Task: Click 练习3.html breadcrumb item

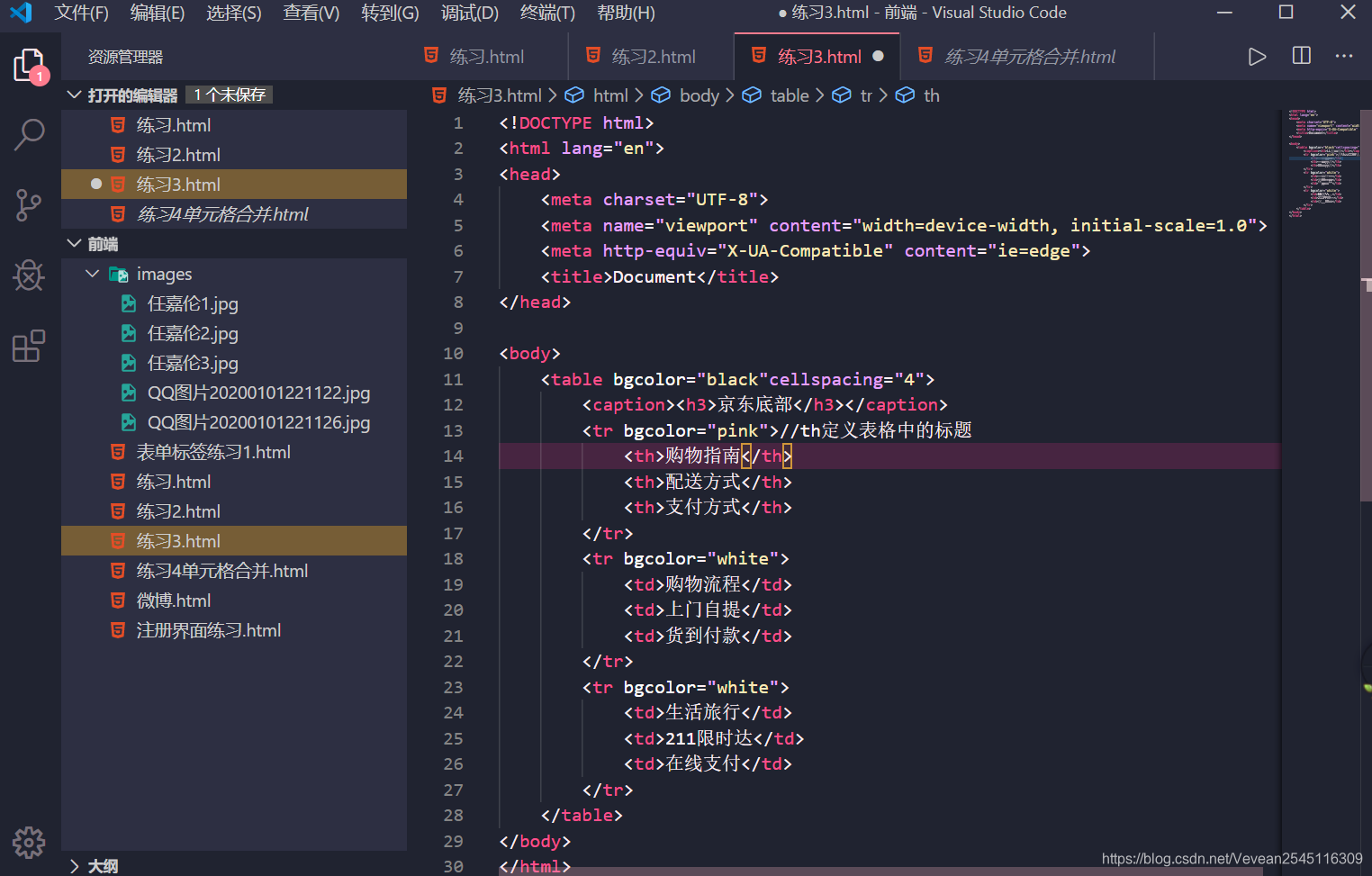Action: [500, 95]
